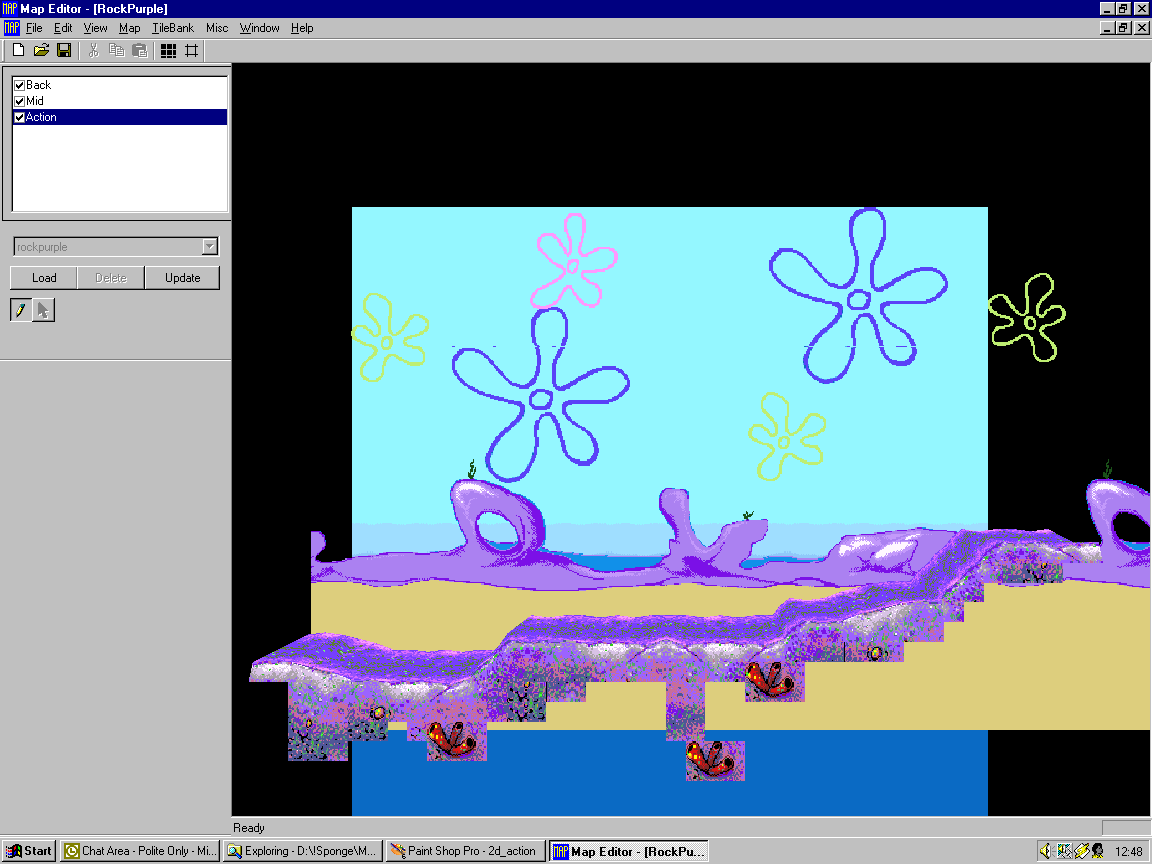Open the Map menu
Screen dimensions: 1152x864
pyautogui.click(x=129, y=28)
